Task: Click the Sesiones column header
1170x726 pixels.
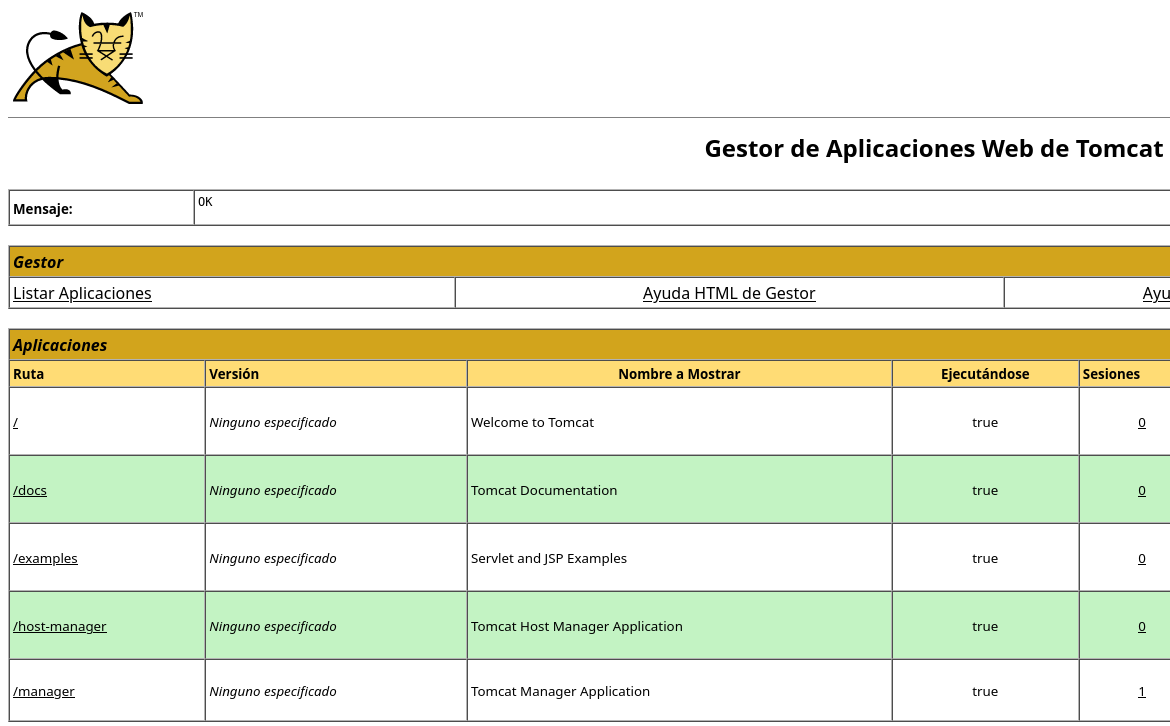Action: [x=1111, y=374]
